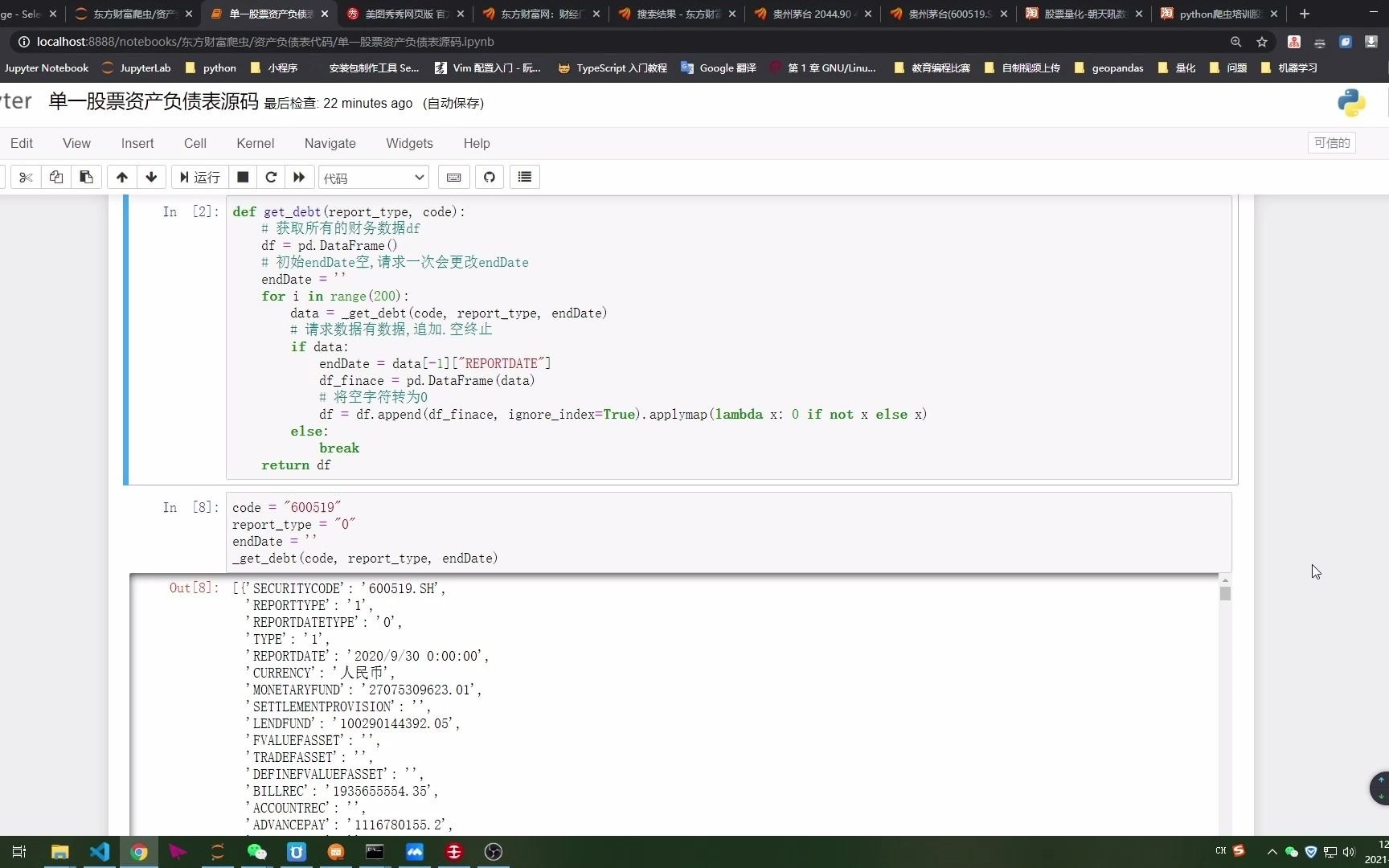Click the output area vertical scrollbar thumb
The image size is (1389, 868).
pos(1225,593)
